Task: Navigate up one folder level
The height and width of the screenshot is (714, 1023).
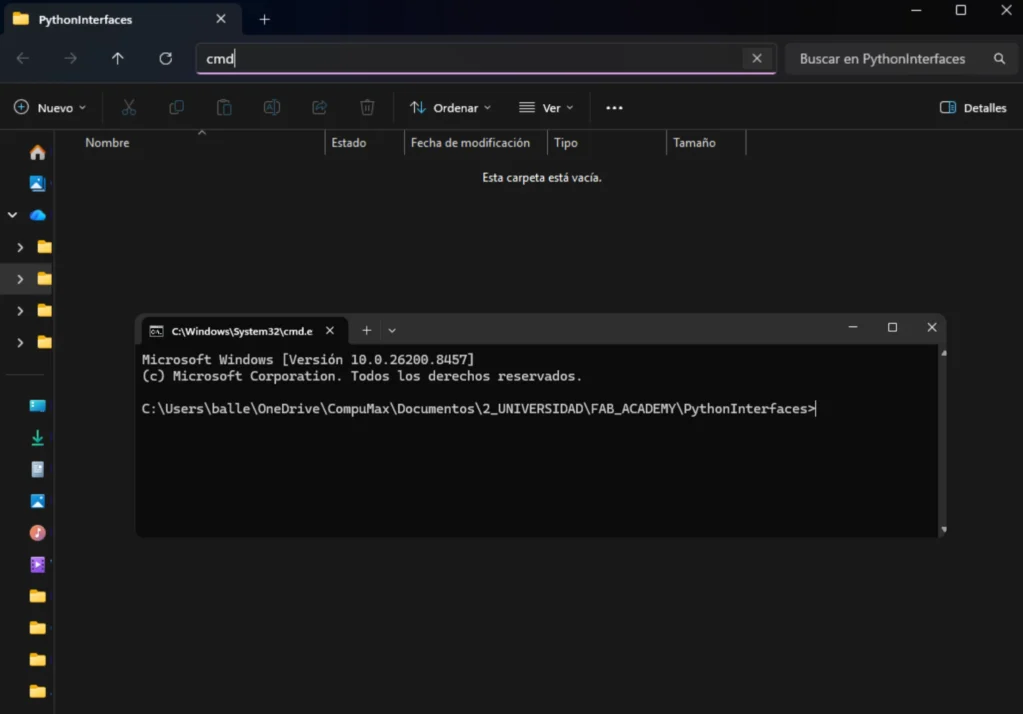Action: [117, 59]
